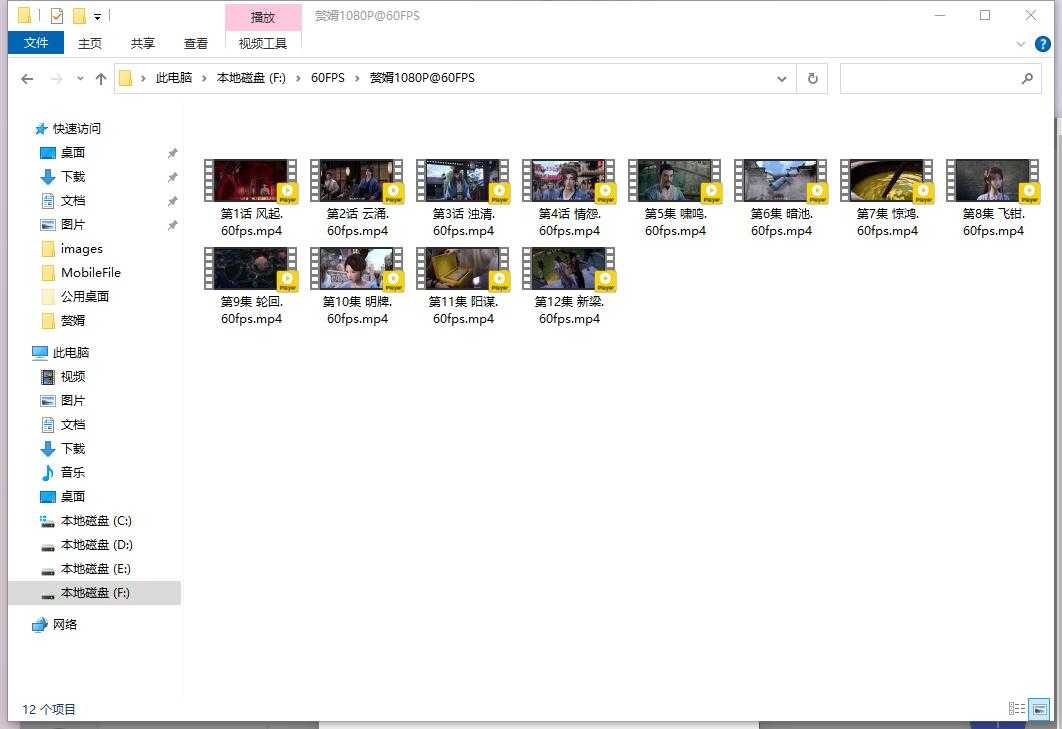Select 本地磁盘 (F:) in sidebar
The image size is (1062, 729).
click(95, 593)
